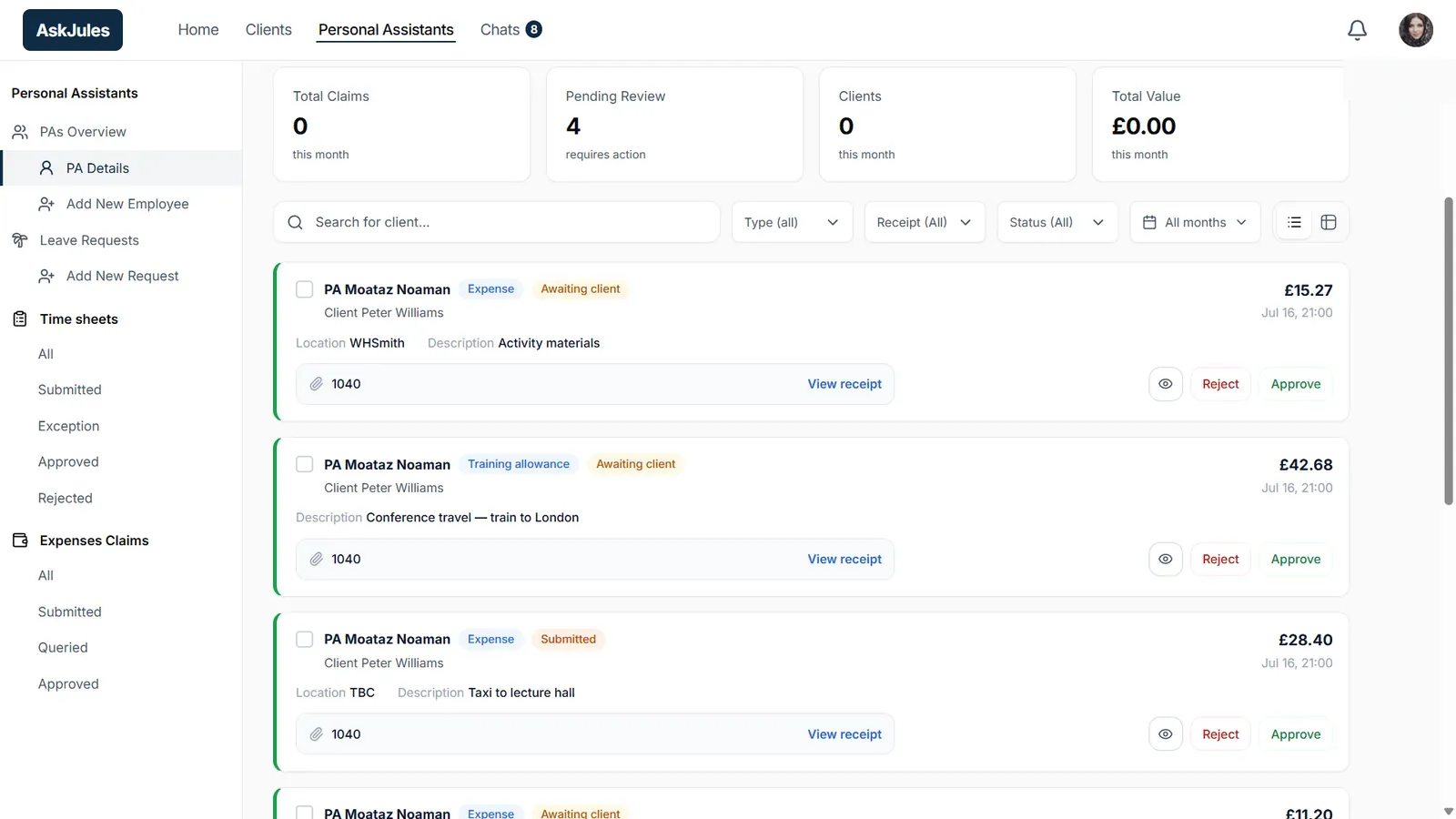Click the page vertical scrollbar thumb
Image resolution: width=1456 pixels, height=819 pixels.
(1449, 350)
